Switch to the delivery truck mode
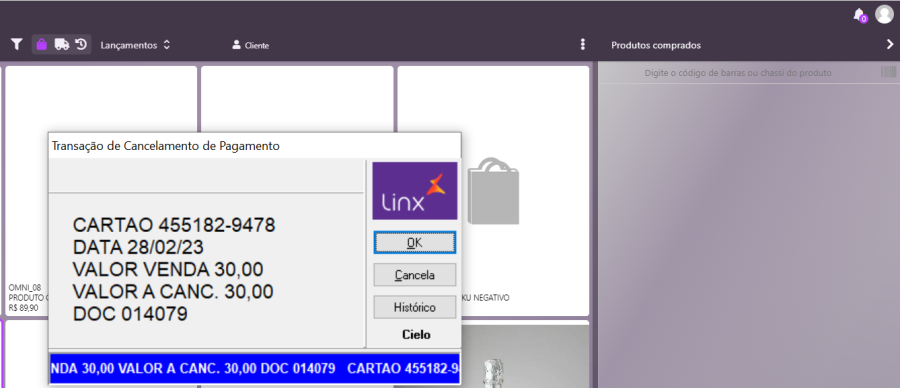This screenshot has height=388, width=900. (62, 44)
